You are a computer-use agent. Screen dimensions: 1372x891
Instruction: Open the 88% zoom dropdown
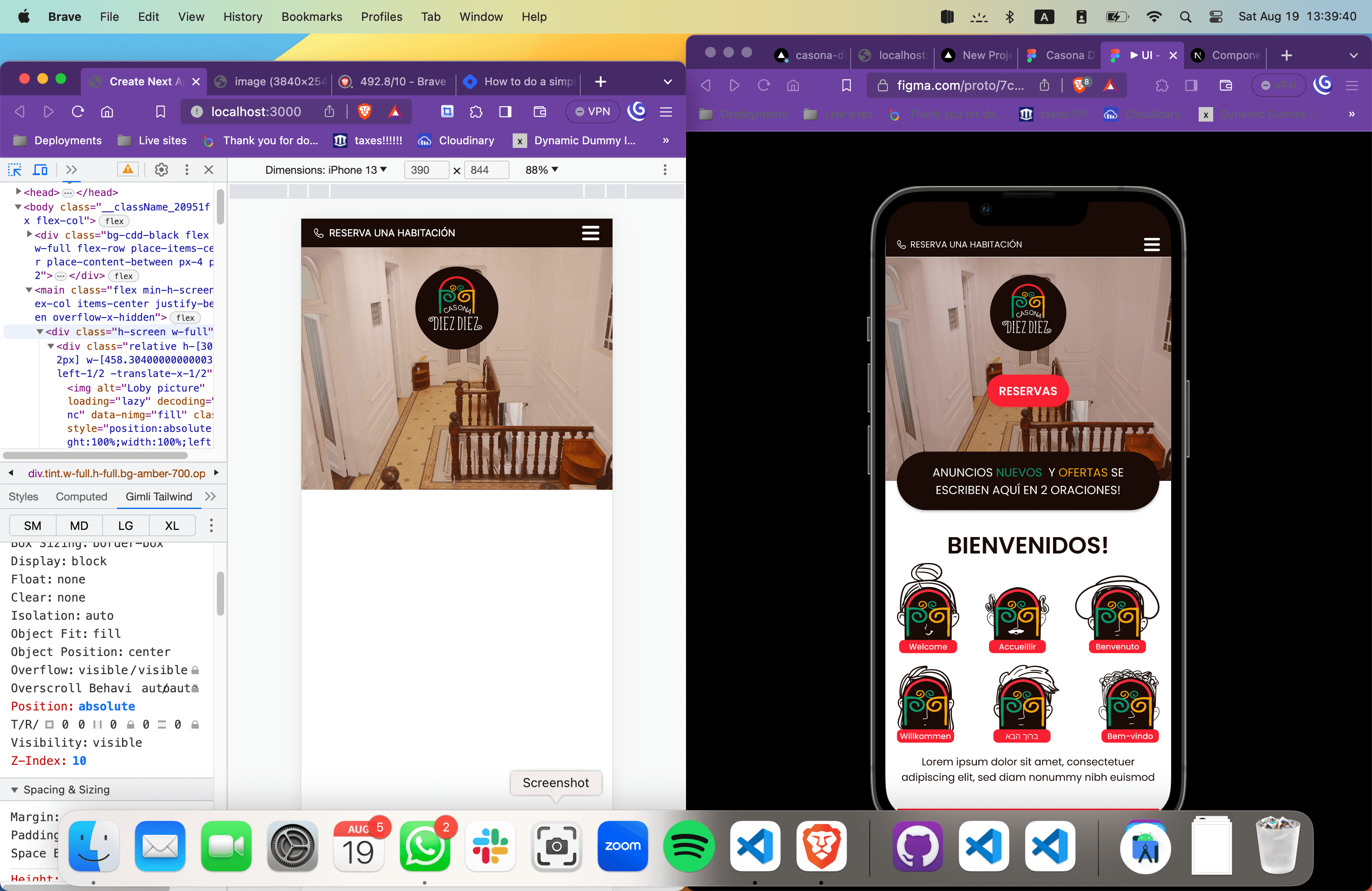point(541,169)
